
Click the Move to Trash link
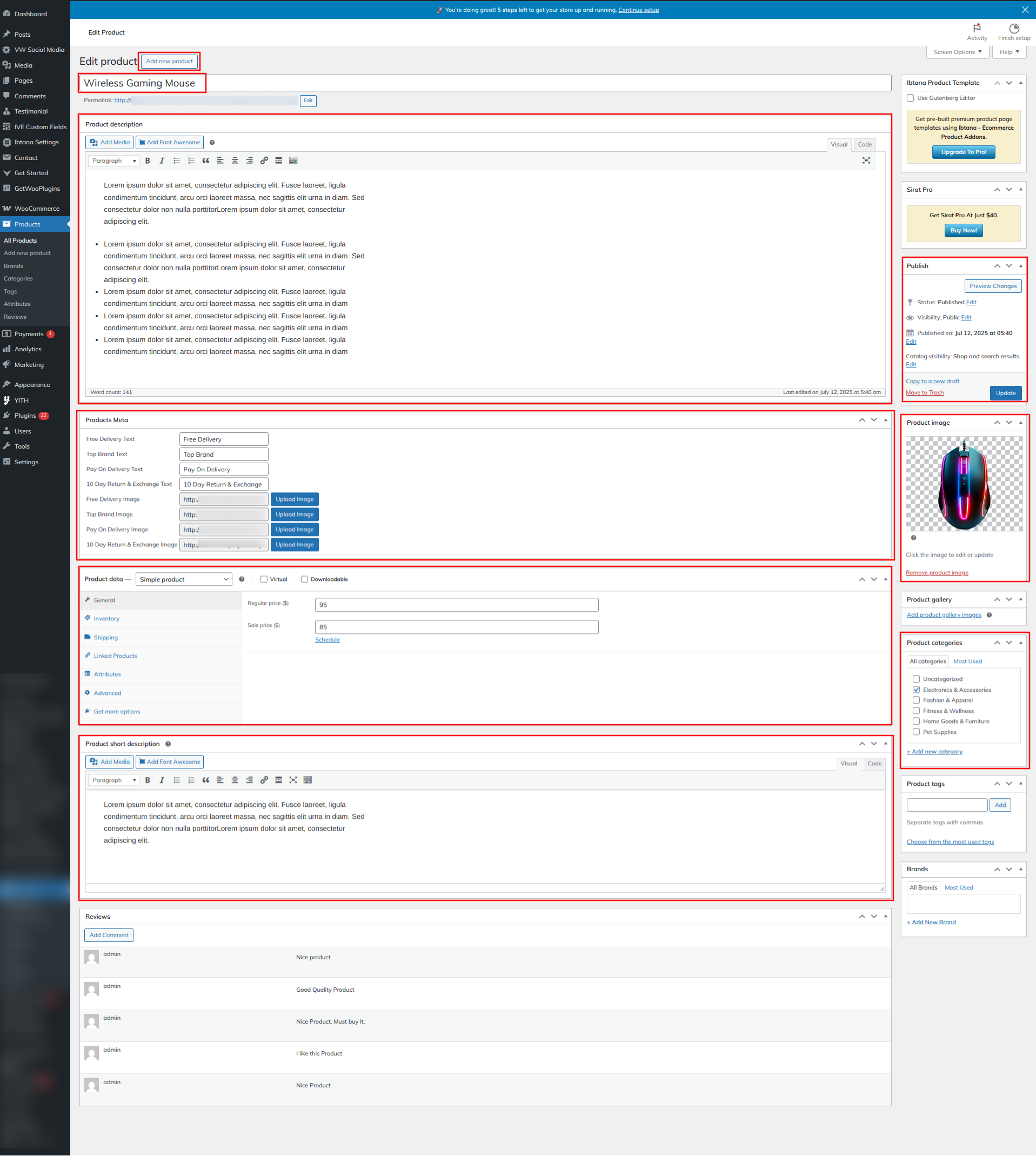click(x=925, y=393)
